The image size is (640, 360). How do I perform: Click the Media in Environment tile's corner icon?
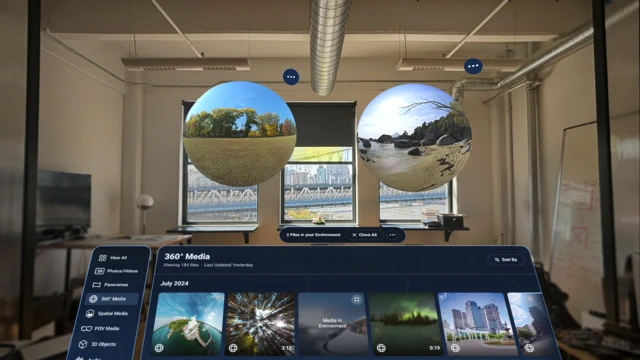(356, 300)
